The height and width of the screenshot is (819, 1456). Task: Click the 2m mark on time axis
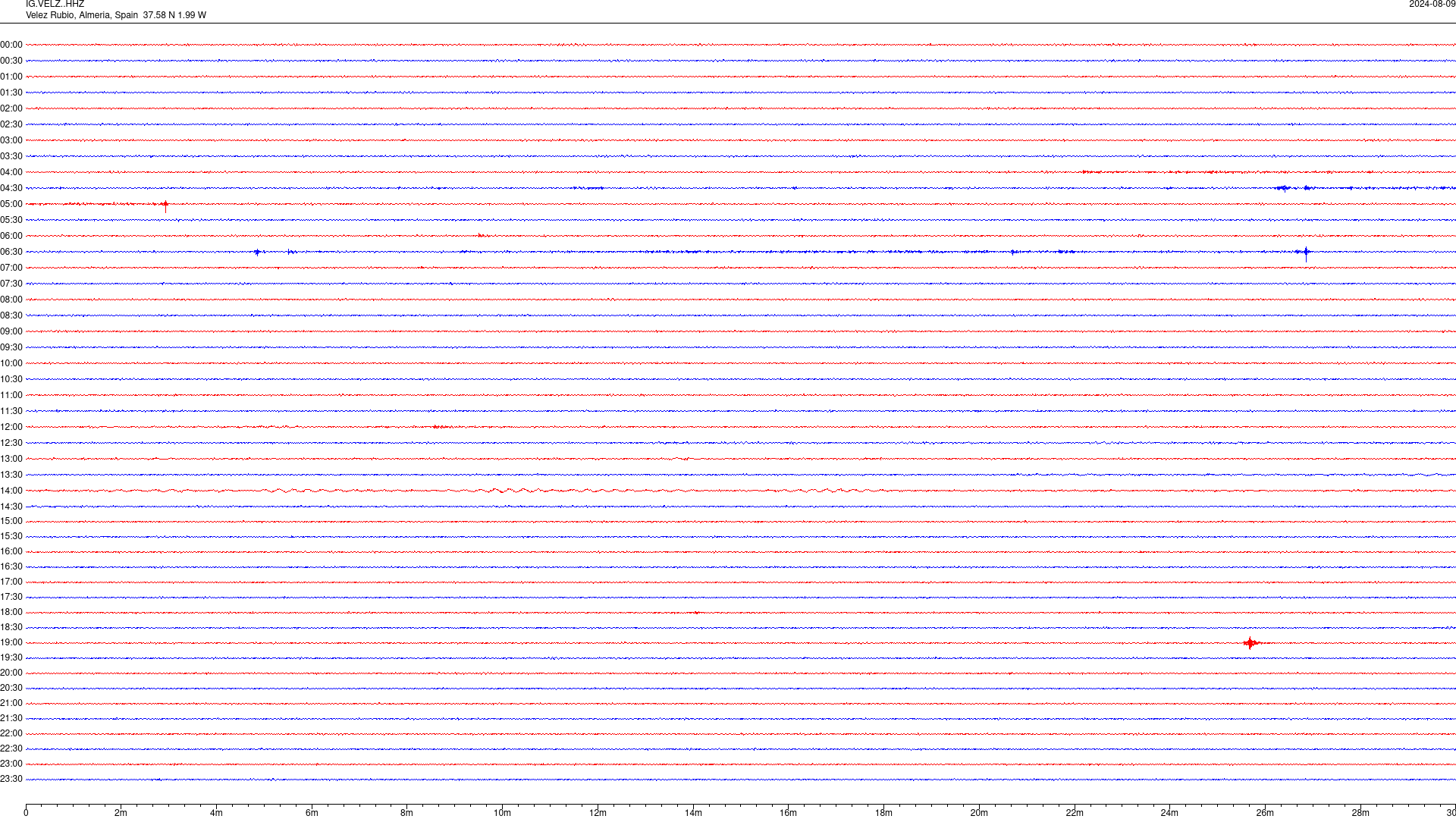pyautogui.click(x=121, y=813)
